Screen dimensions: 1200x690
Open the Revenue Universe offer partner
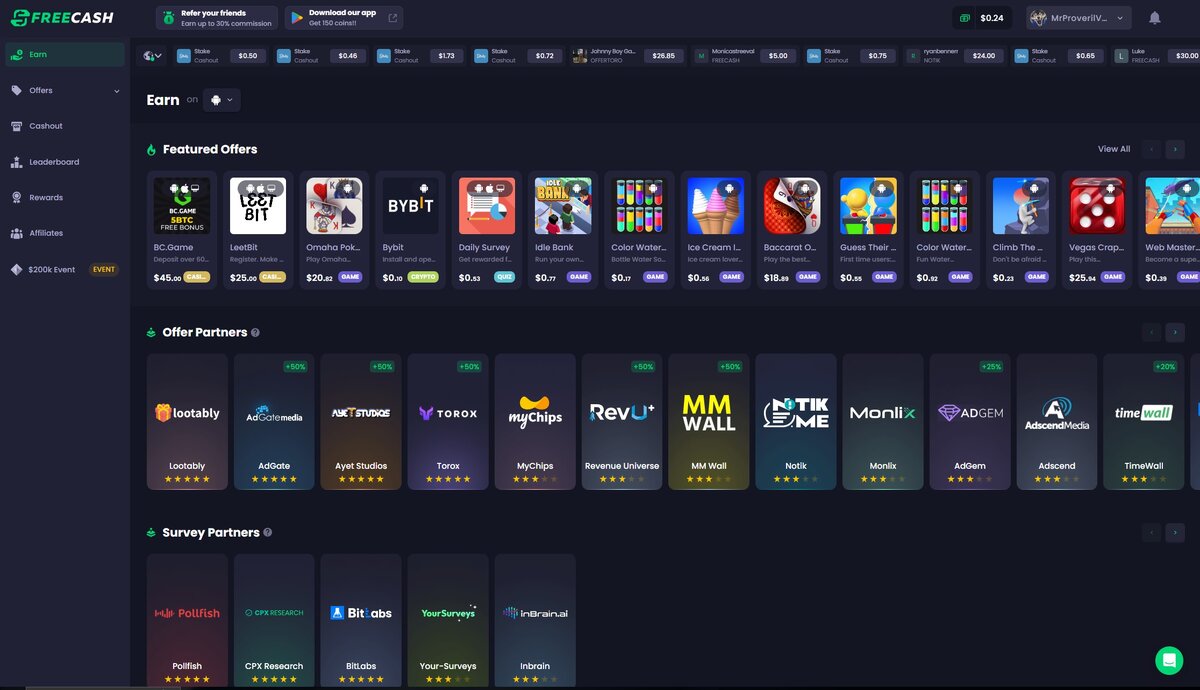(622, 422)
